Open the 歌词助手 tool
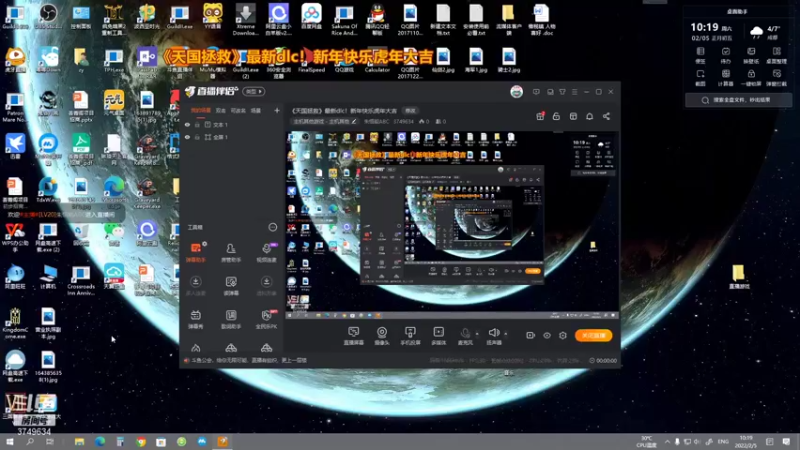Viewport: 800px width, 450px height. click(231, 319)
